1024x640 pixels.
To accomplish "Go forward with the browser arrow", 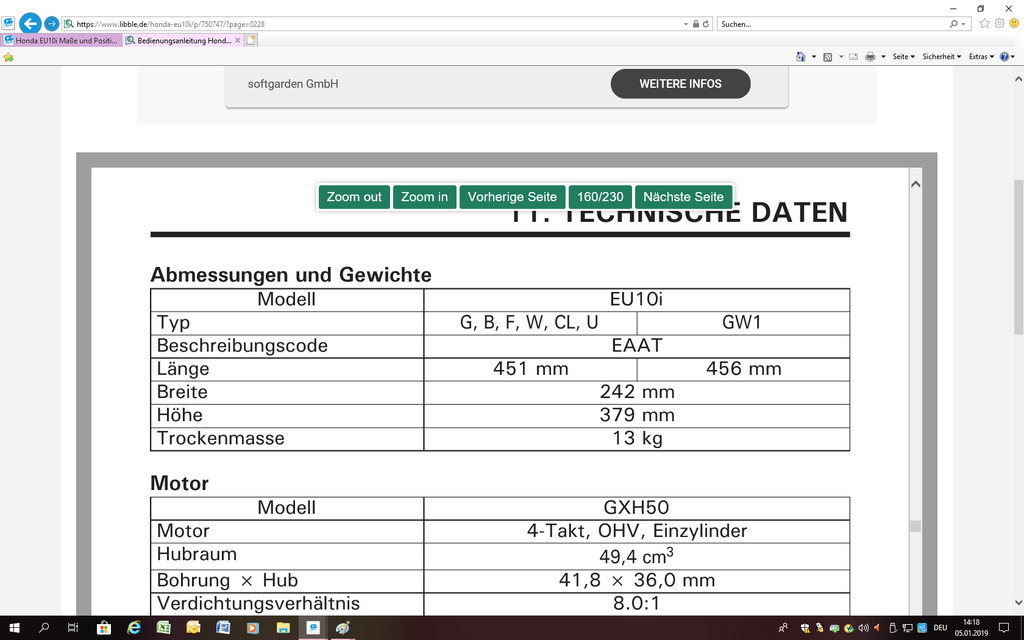I will tap(52, 24).
